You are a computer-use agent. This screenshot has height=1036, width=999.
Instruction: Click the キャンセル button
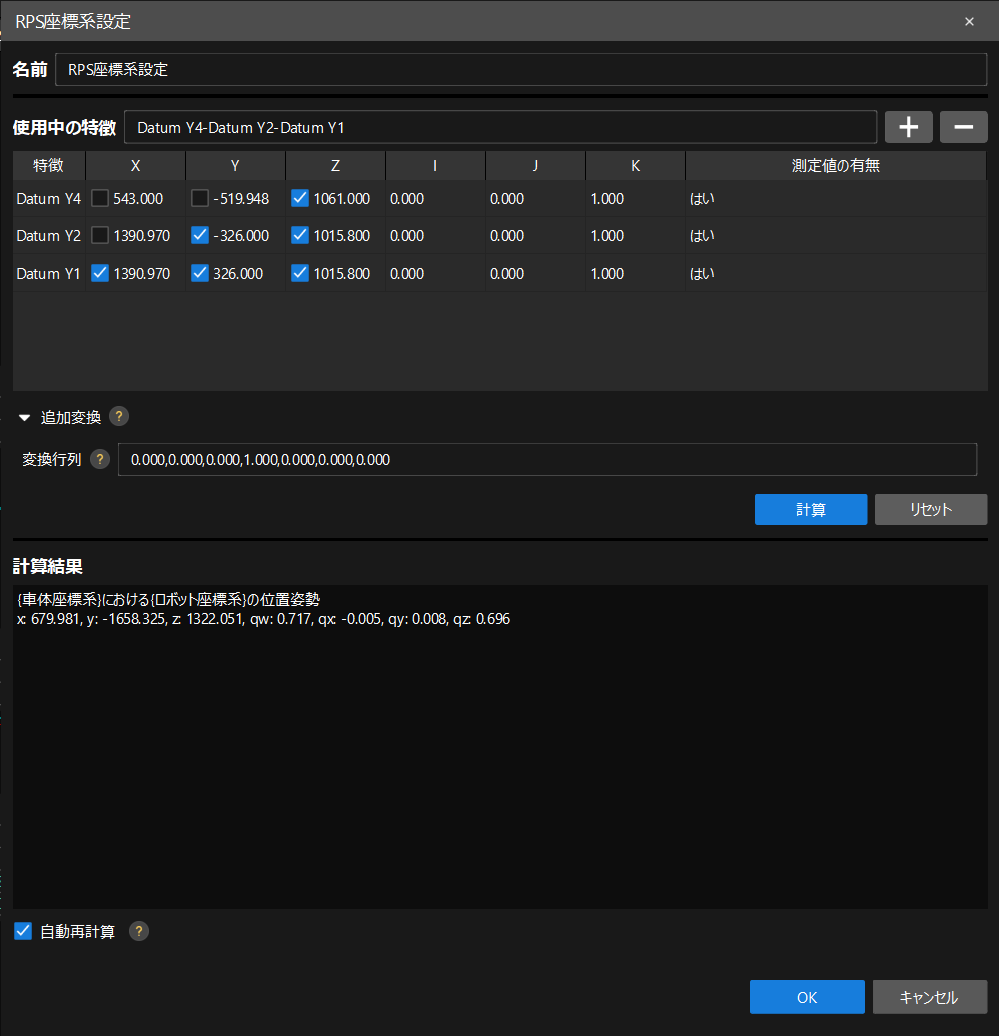pos(930,997)
